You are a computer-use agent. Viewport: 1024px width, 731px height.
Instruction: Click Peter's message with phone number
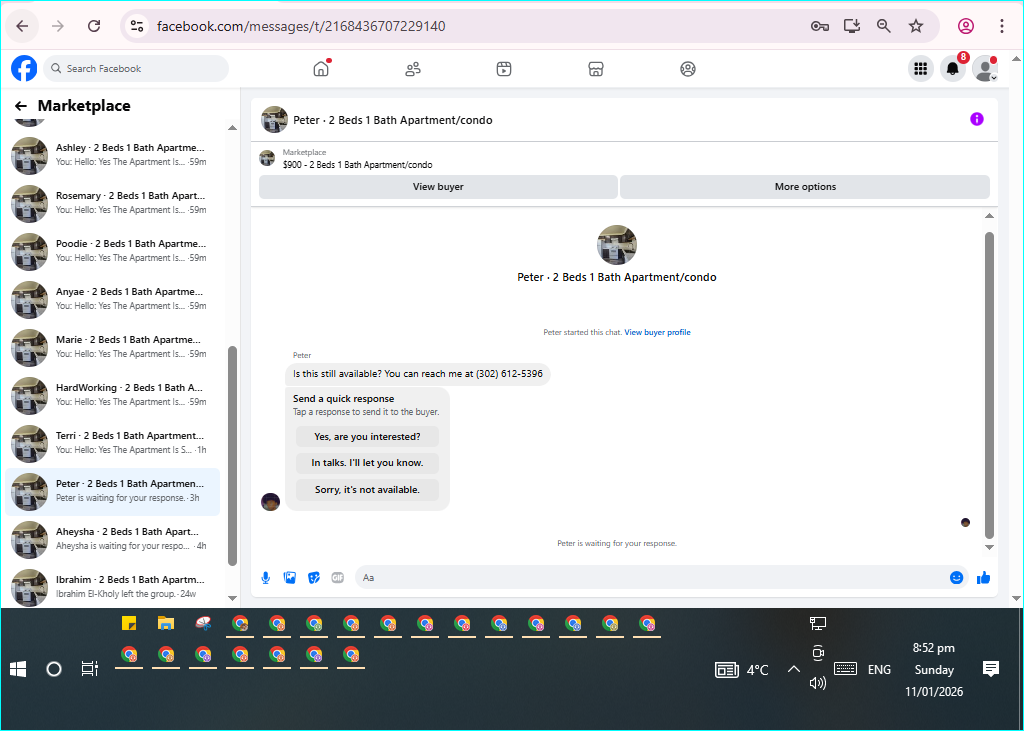pos(417,374)
